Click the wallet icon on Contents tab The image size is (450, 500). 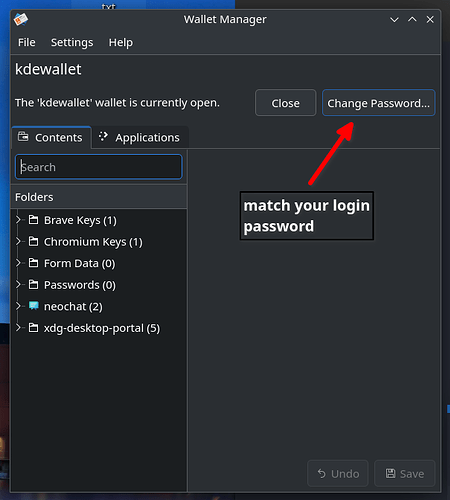(x=23, y=137)
